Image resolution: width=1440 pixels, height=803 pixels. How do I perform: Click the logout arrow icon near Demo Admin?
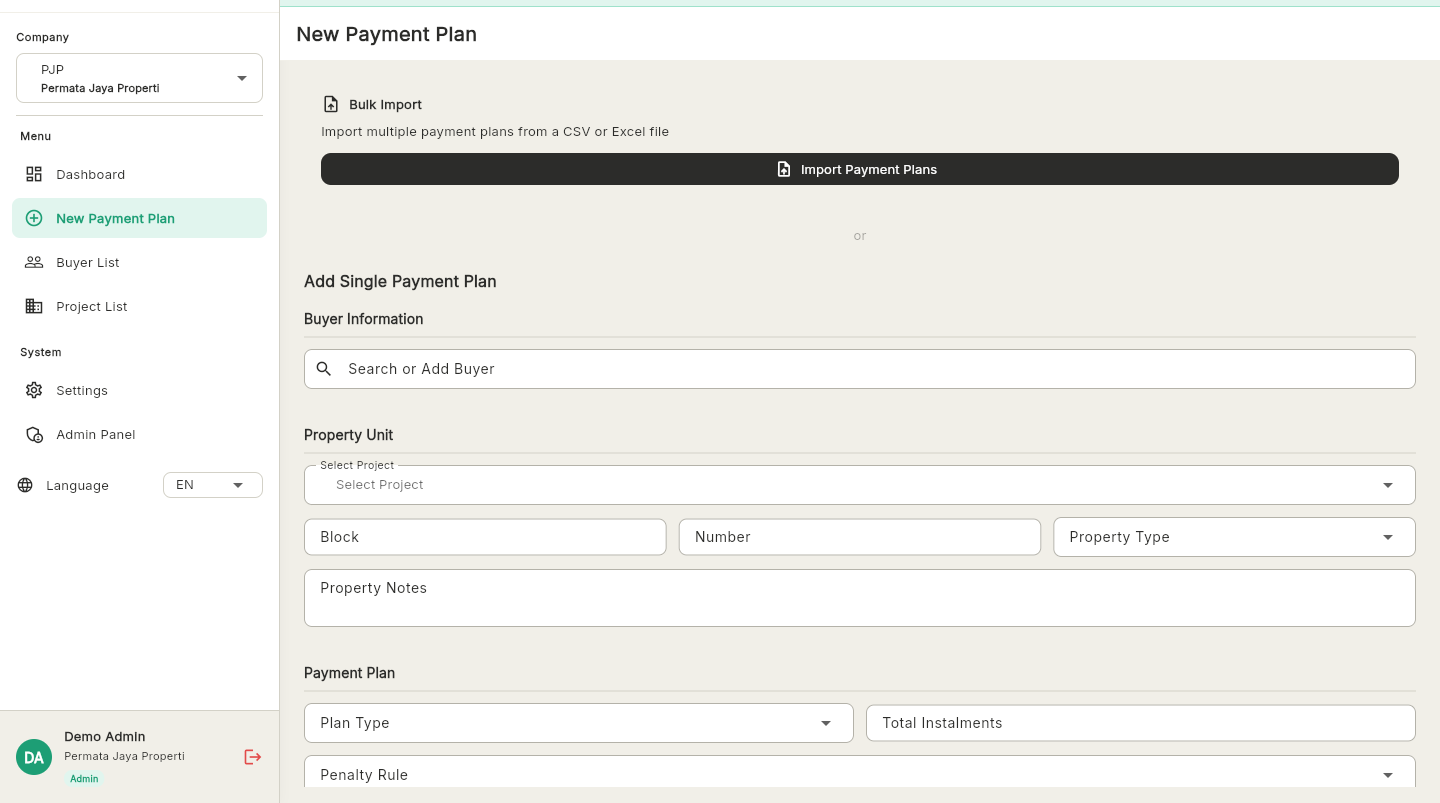pos(252,757)
